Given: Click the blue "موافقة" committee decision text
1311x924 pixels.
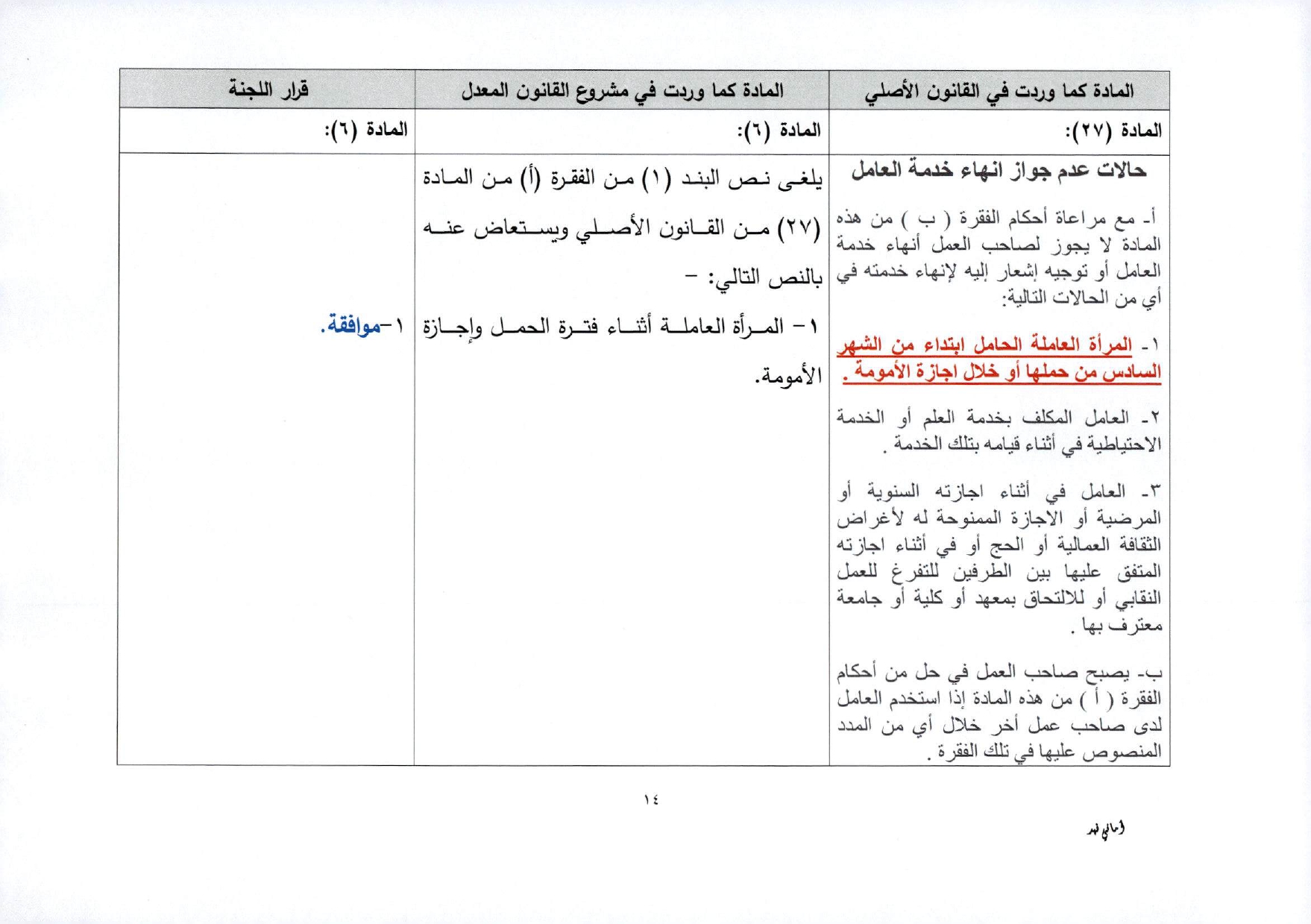Looking at the screenshot, I should (350, 326).
